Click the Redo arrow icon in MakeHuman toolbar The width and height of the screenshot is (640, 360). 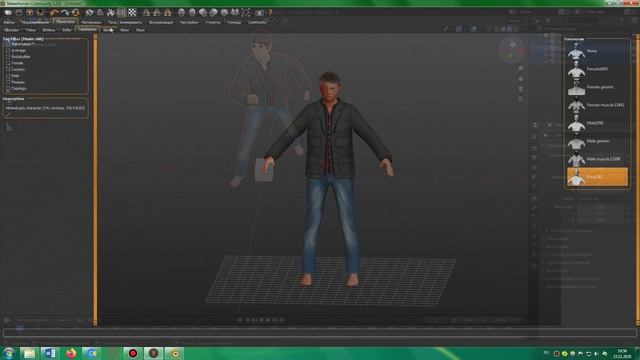pyautogui.click(x=65, y=13)
